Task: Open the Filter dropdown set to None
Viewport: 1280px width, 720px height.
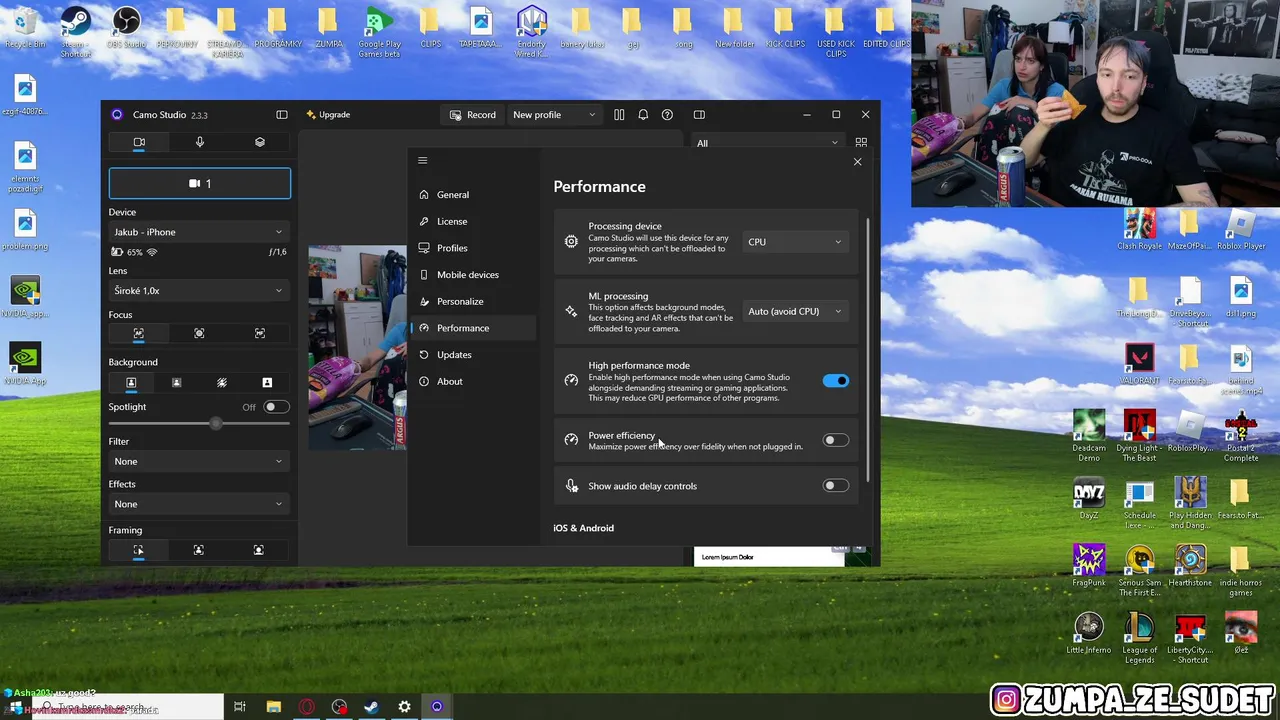Action: tap(198, 461)
